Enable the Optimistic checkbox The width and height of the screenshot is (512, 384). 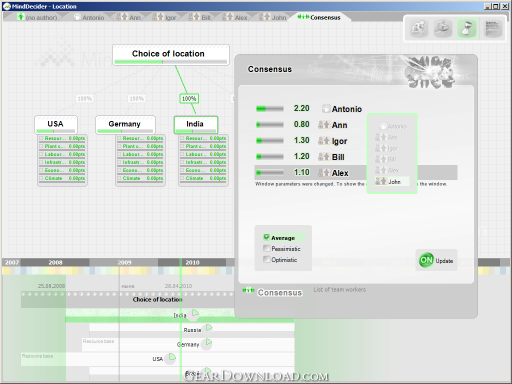pos(266,259)
